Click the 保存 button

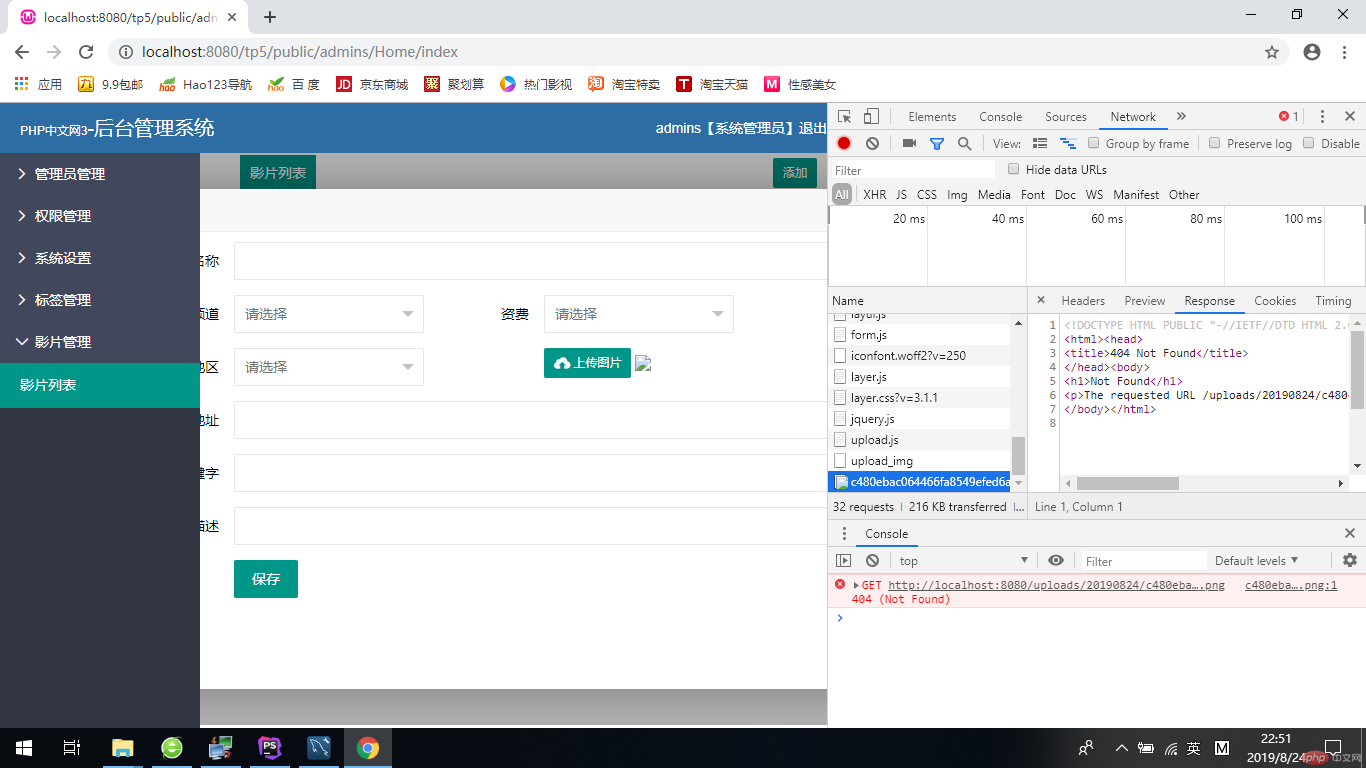click(266, 579)
